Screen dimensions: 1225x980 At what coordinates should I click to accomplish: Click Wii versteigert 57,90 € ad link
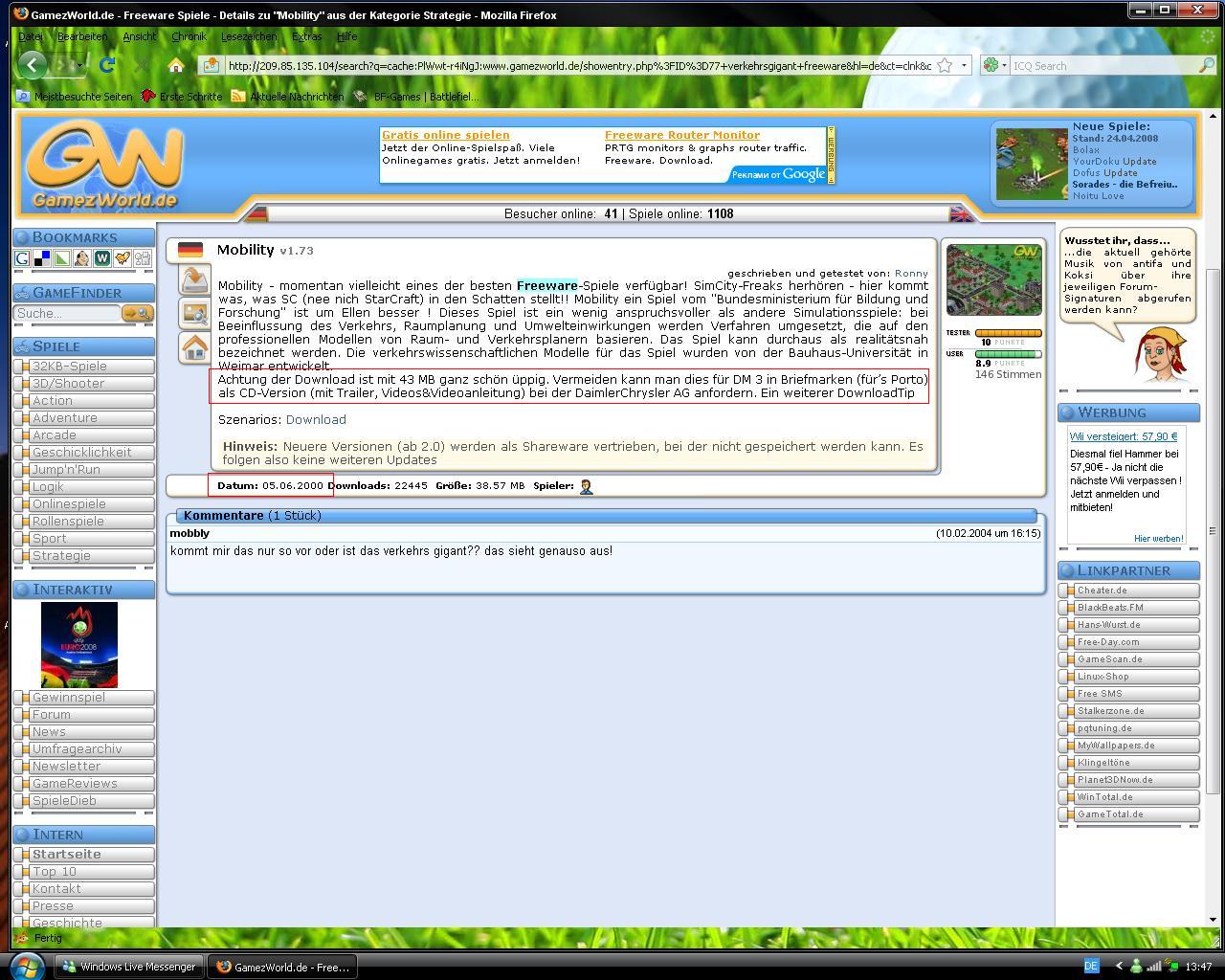click(1124, 436)
